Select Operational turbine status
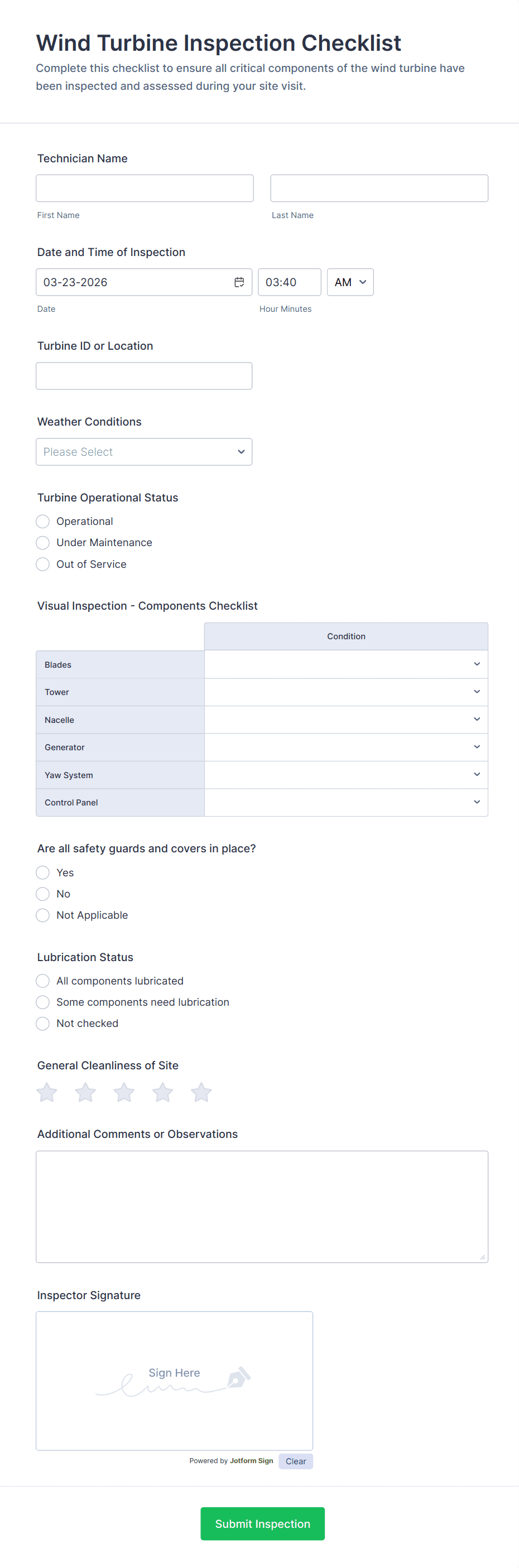 click(42, 521)
